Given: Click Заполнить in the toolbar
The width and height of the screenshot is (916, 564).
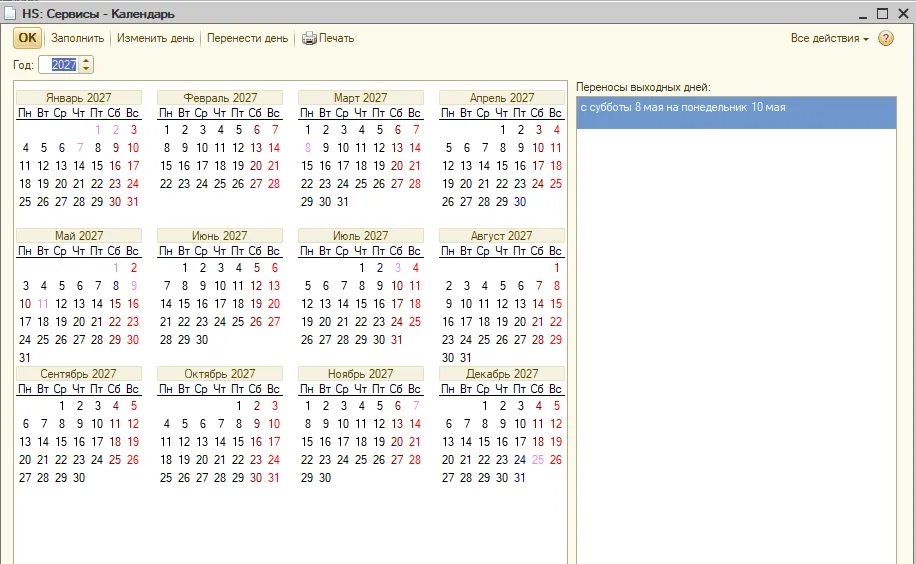Looking at the screenshot, I should tap(77, 39).
